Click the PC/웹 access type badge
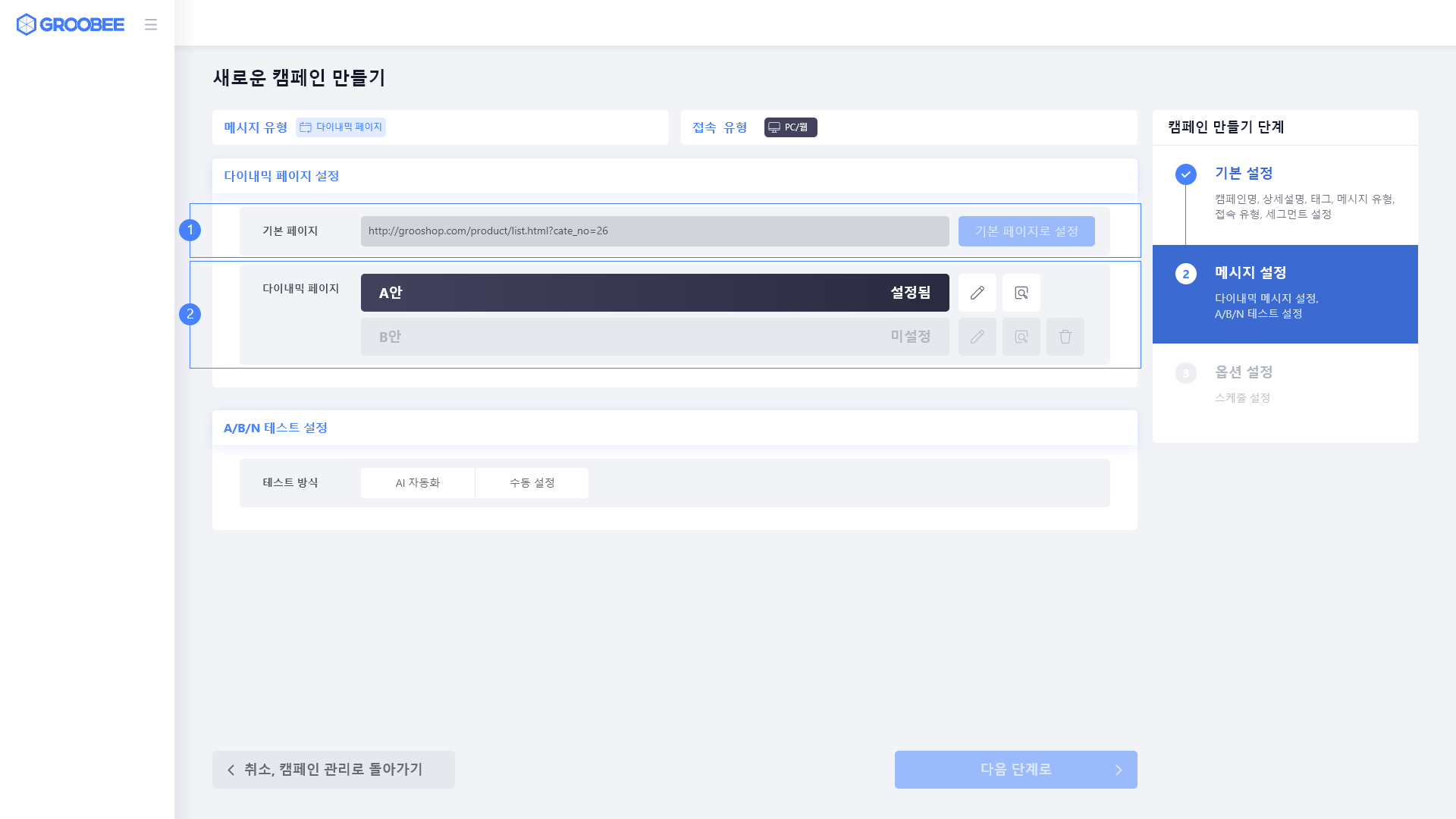The height and width of the screenshot is (819, 1456). [x=790, y=127]
